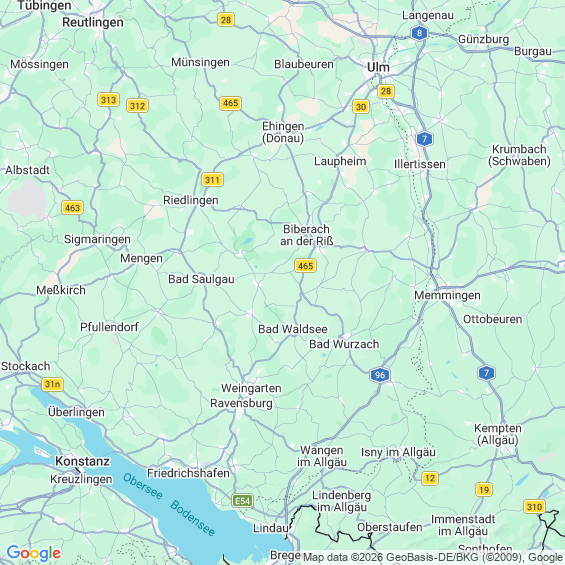Click the 312 road shield
565x565 pixels.
[x=137, y=106]
